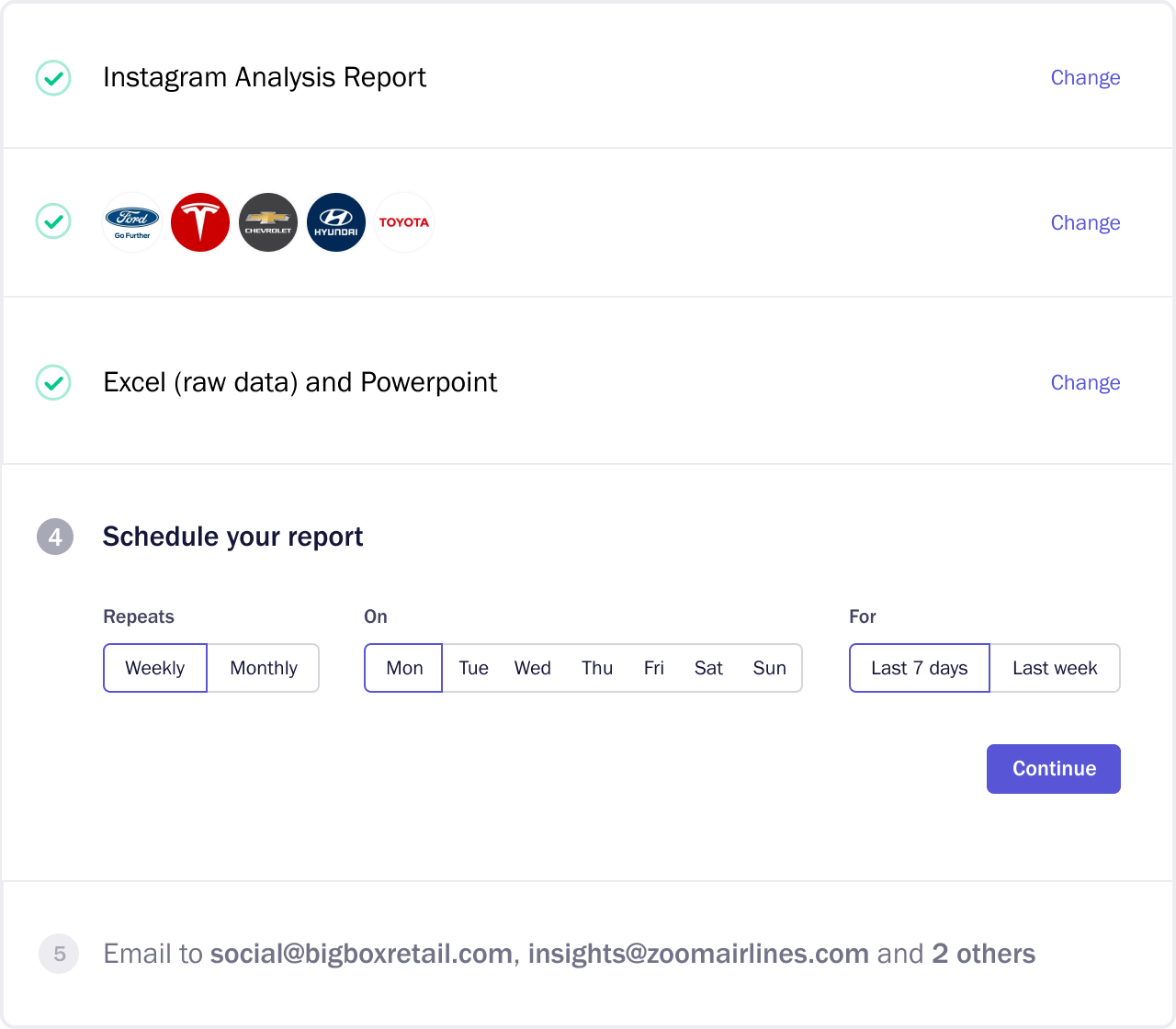The height and width of the screenshot is (1029, 1176).
Task: Select Fri as the report day
Action: tap(654, 668)
